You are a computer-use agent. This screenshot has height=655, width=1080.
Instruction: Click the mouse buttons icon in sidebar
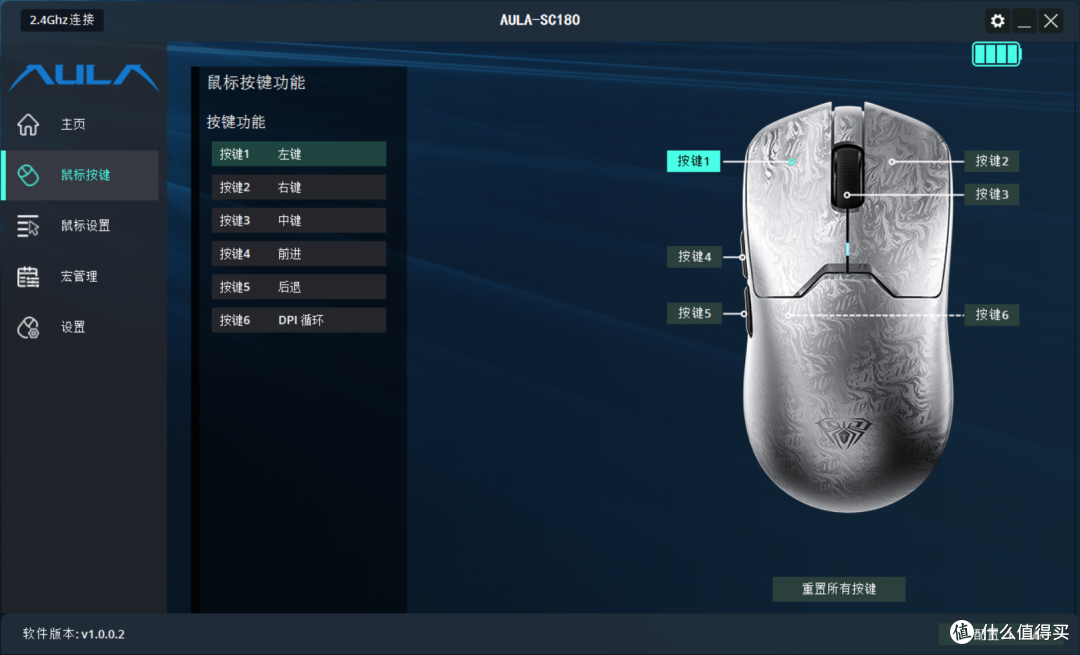click(x=28, y=175)
